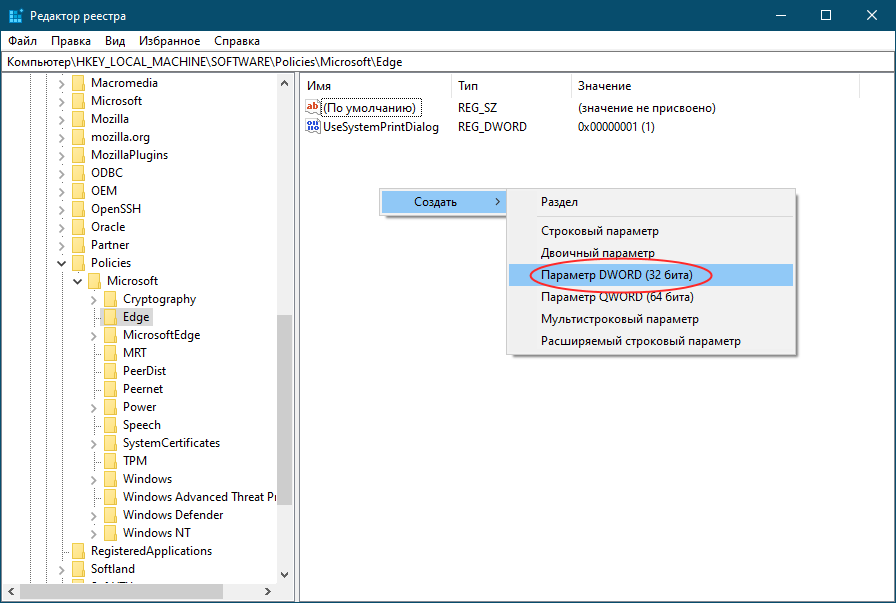Expand the Softland tree node
This screenshot has height=603, width=896.
coord(62,570)
